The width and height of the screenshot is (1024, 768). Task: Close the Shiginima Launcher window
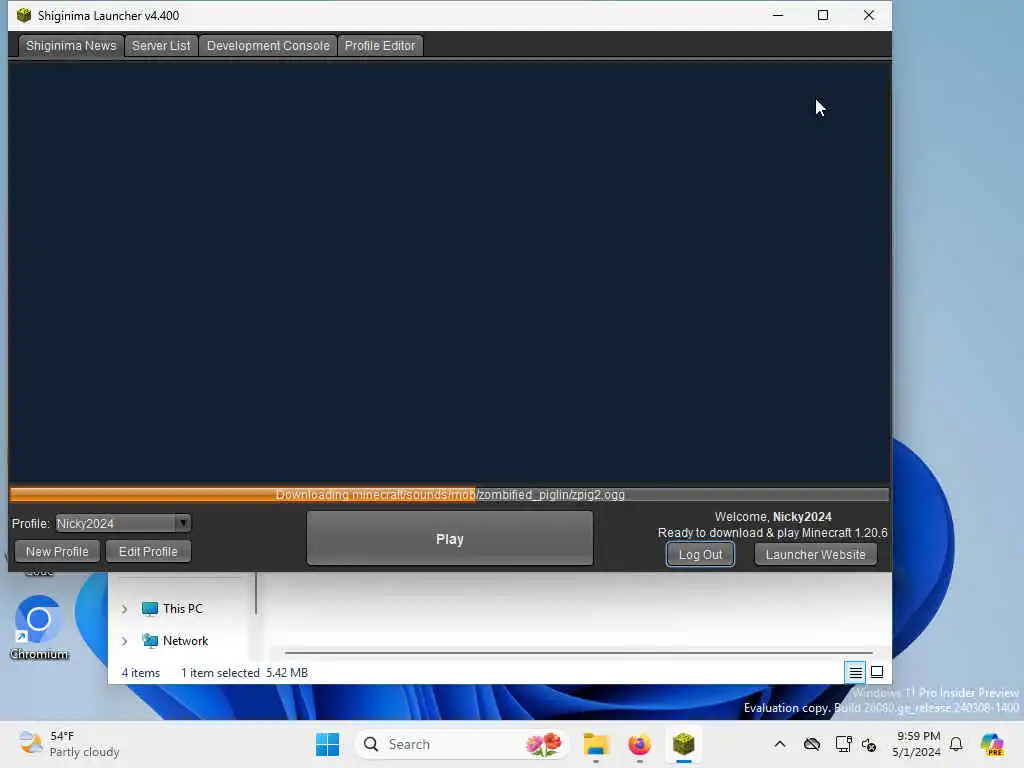pos(869,15)
